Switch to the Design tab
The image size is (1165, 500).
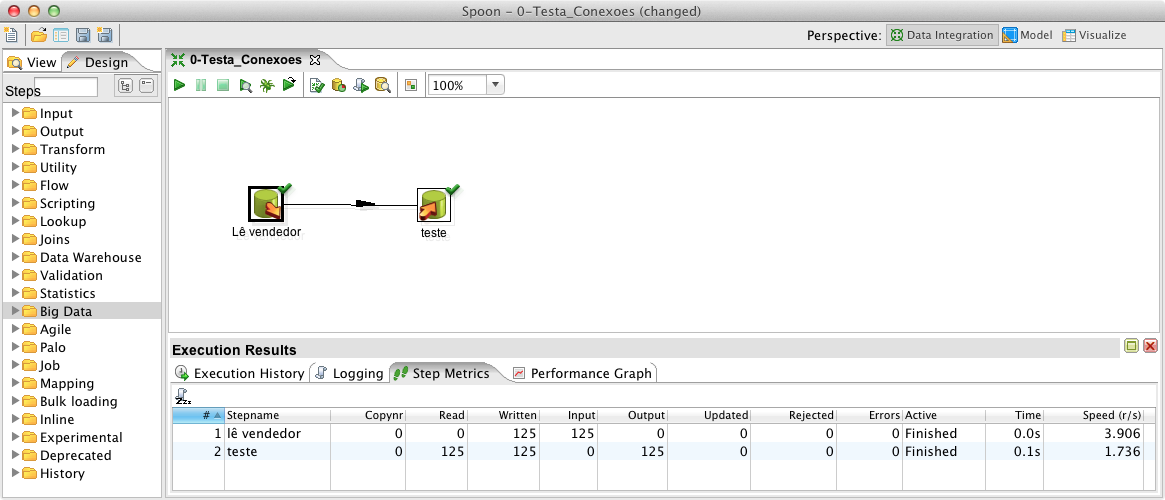(97, 62)
